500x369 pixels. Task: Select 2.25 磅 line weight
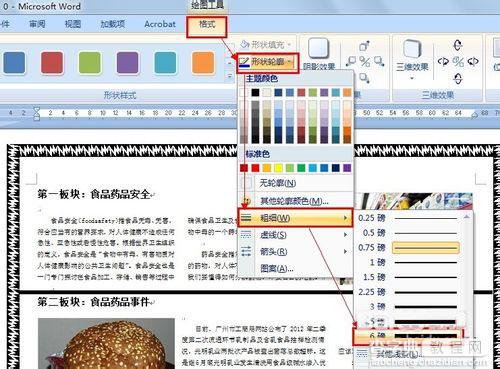[x=409, y=292]
